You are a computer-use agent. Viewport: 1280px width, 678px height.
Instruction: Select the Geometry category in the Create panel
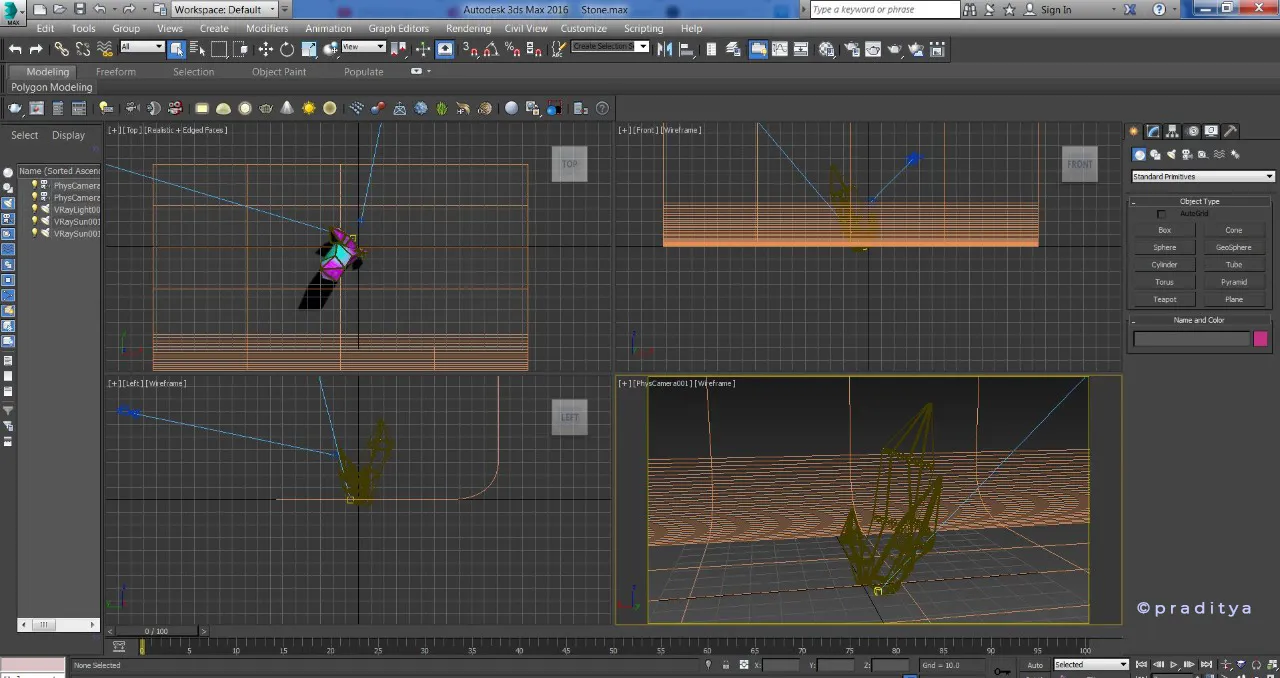1139,154
